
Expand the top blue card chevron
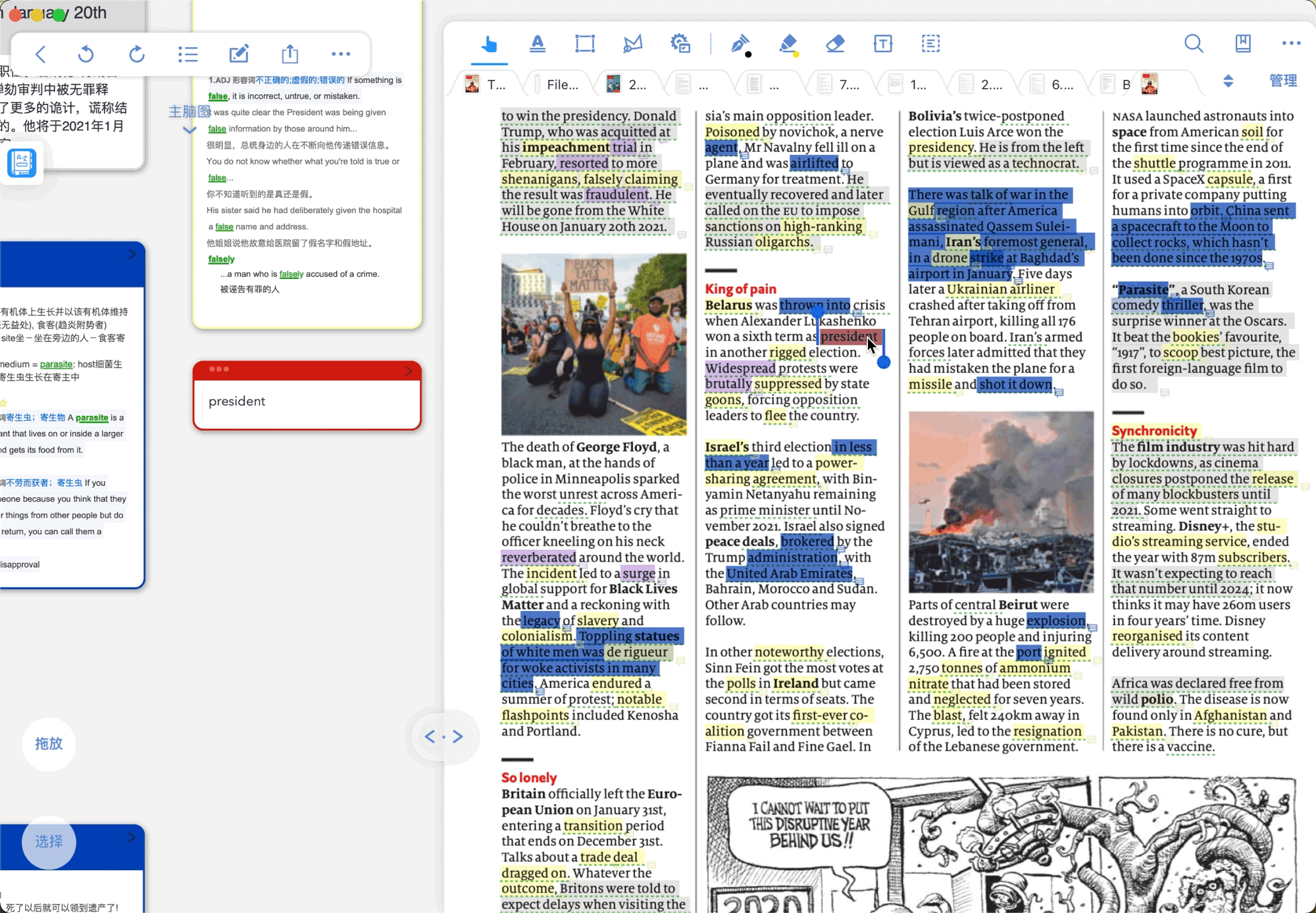(133, 255)
